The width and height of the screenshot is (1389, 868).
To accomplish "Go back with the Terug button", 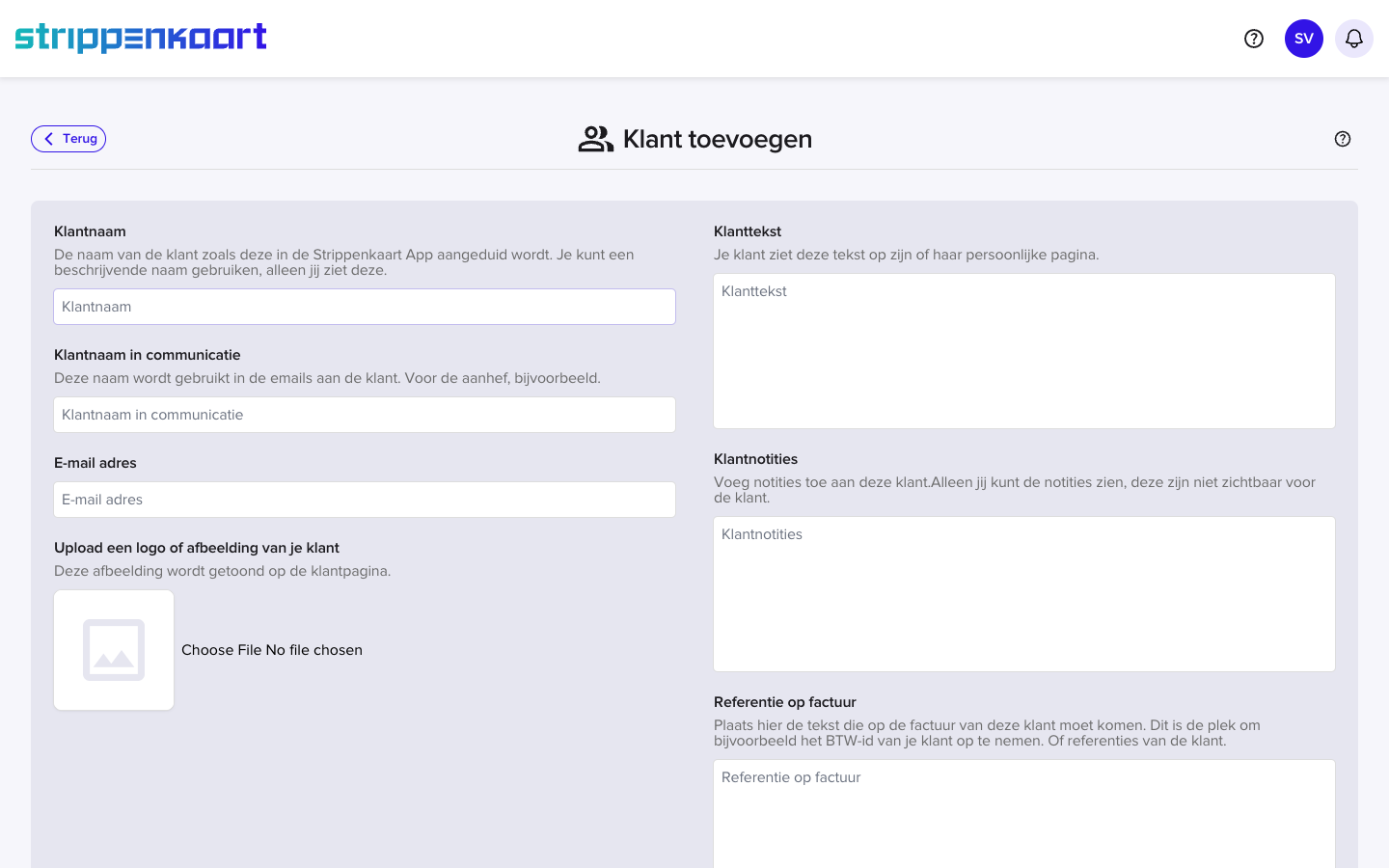I will pos(68,139).
